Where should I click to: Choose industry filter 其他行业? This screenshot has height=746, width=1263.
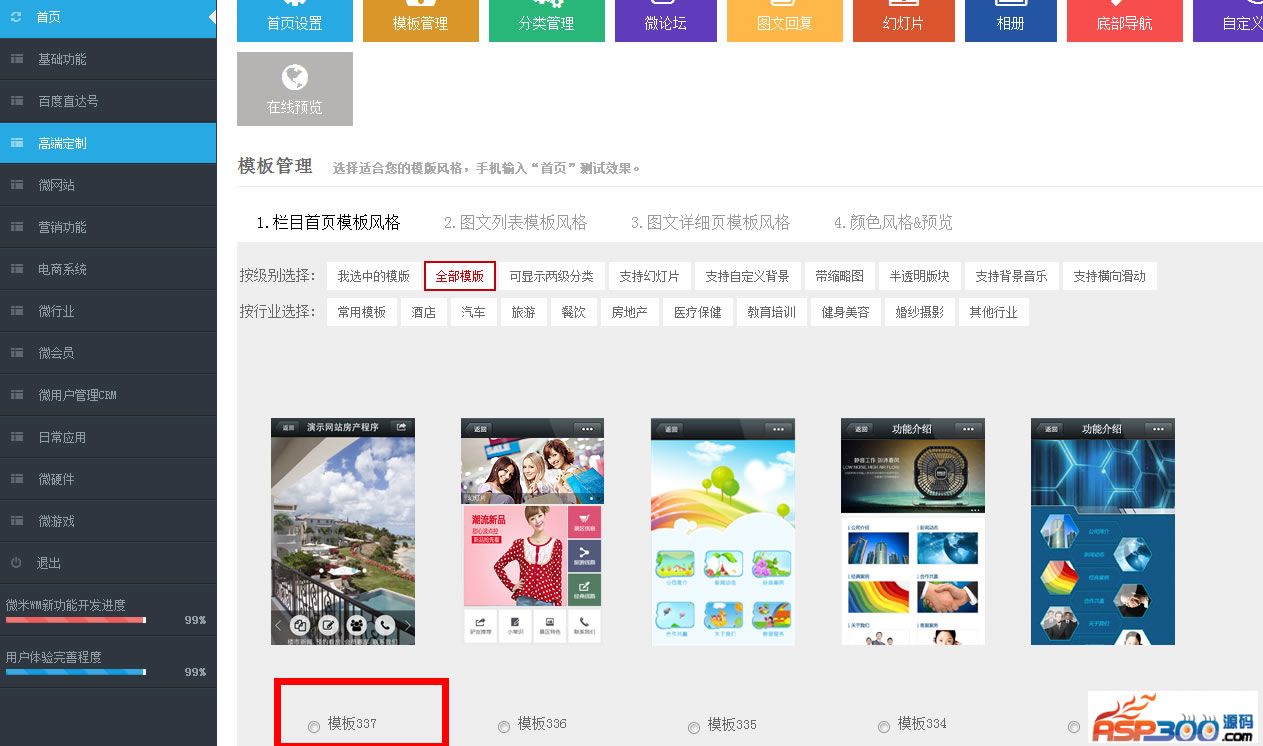(994, 312)
